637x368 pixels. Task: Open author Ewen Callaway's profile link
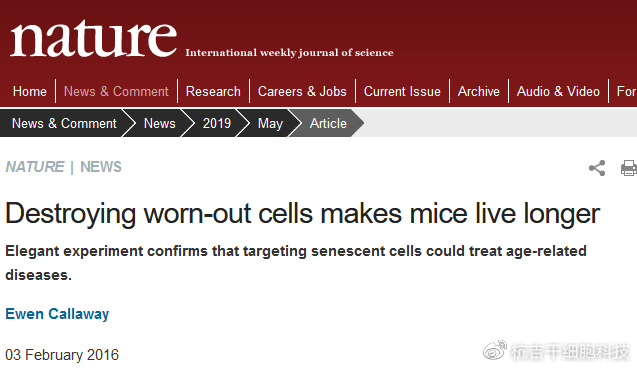(x=57, y=314)
